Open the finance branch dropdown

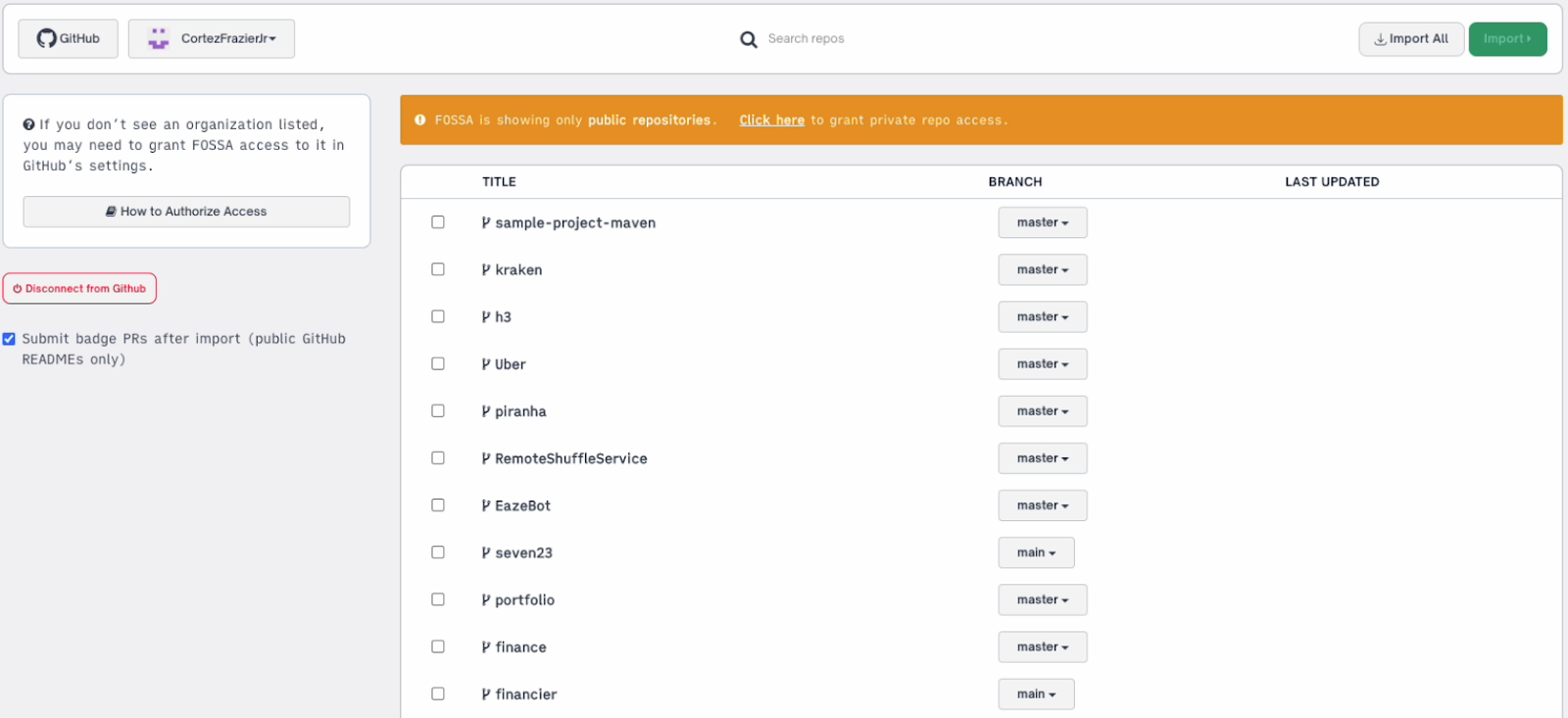[x=1043, y=646]
